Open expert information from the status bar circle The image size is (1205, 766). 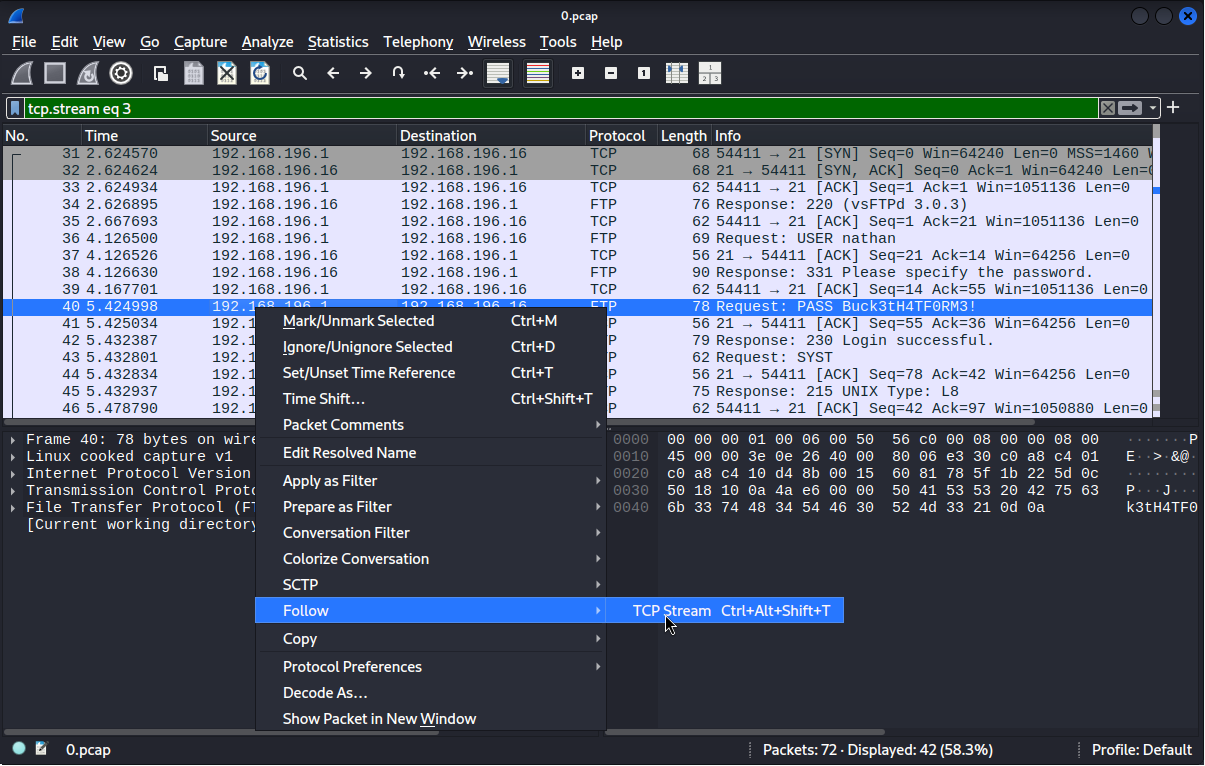(19, 748)
